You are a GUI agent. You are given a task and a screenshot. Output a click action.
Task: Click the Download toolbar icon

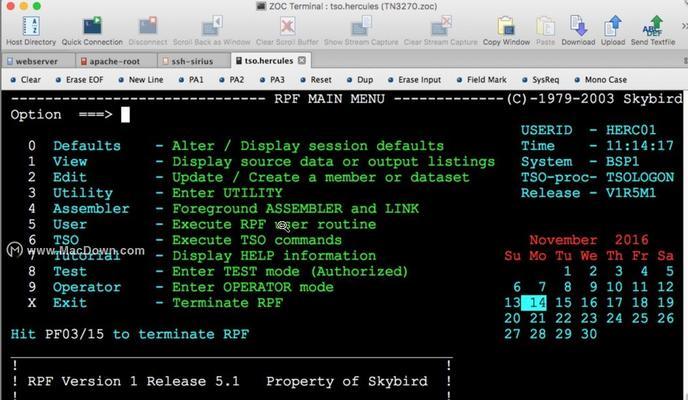(x=578, y=26)
